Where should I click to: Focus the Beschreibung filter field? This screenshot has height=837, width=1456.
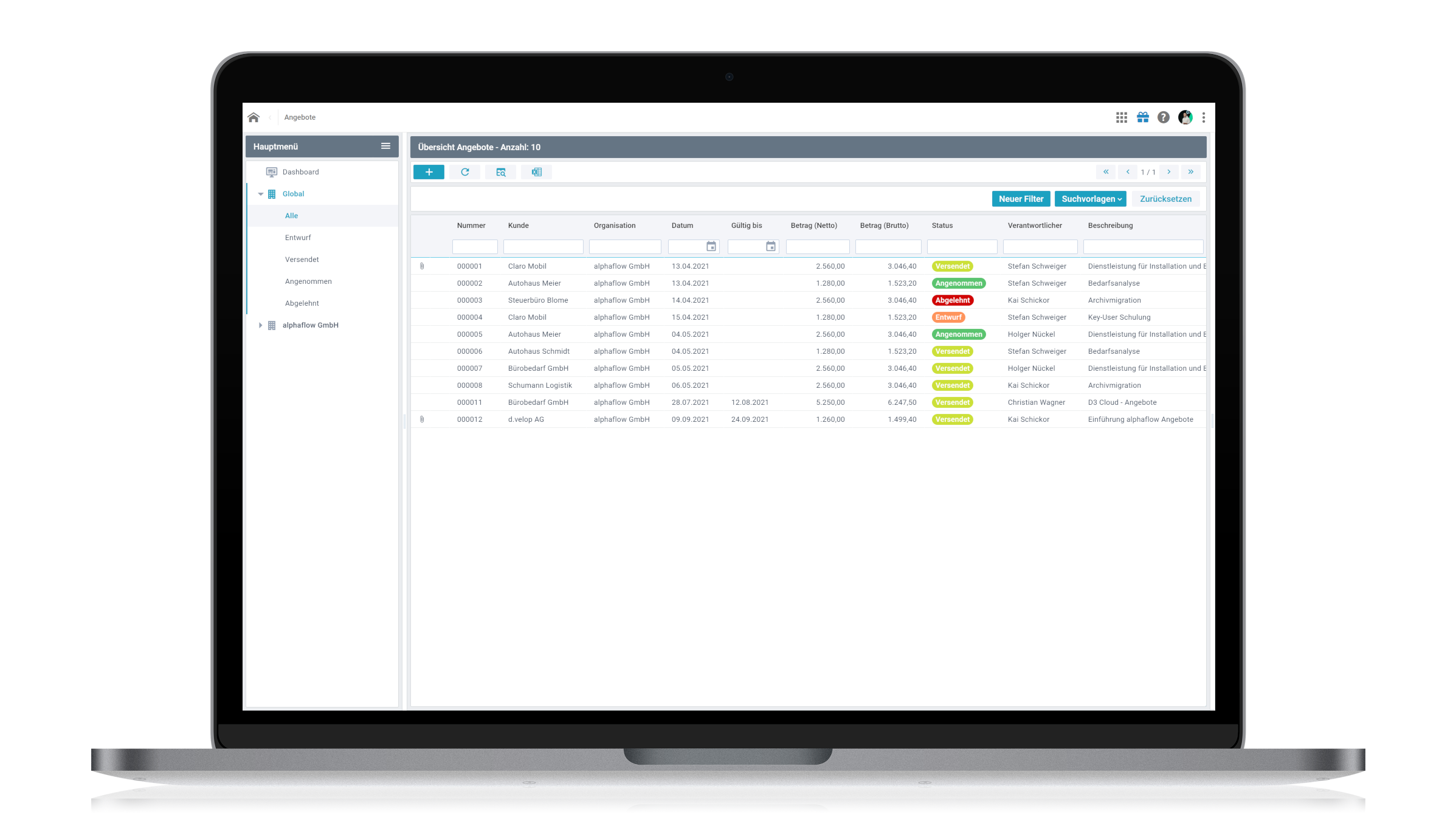(1143, 246)
